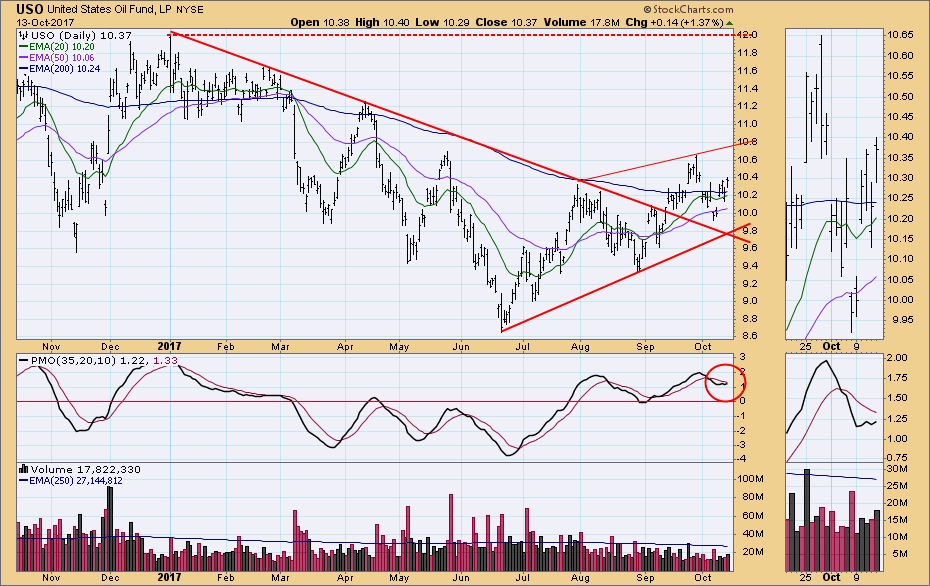
Task: Click the Mar label under the volume panel
Action: (x=280, y=577)
